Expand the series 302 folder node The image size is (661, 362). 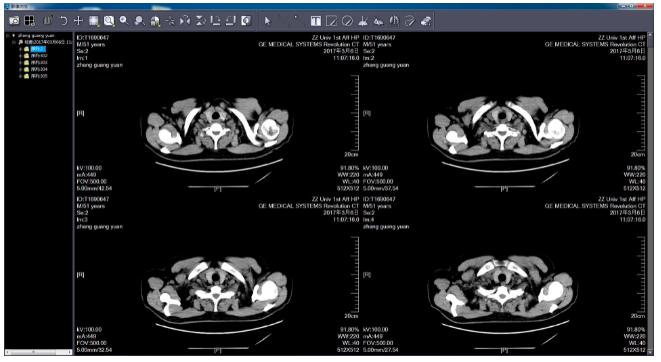(x=20, y=56)
